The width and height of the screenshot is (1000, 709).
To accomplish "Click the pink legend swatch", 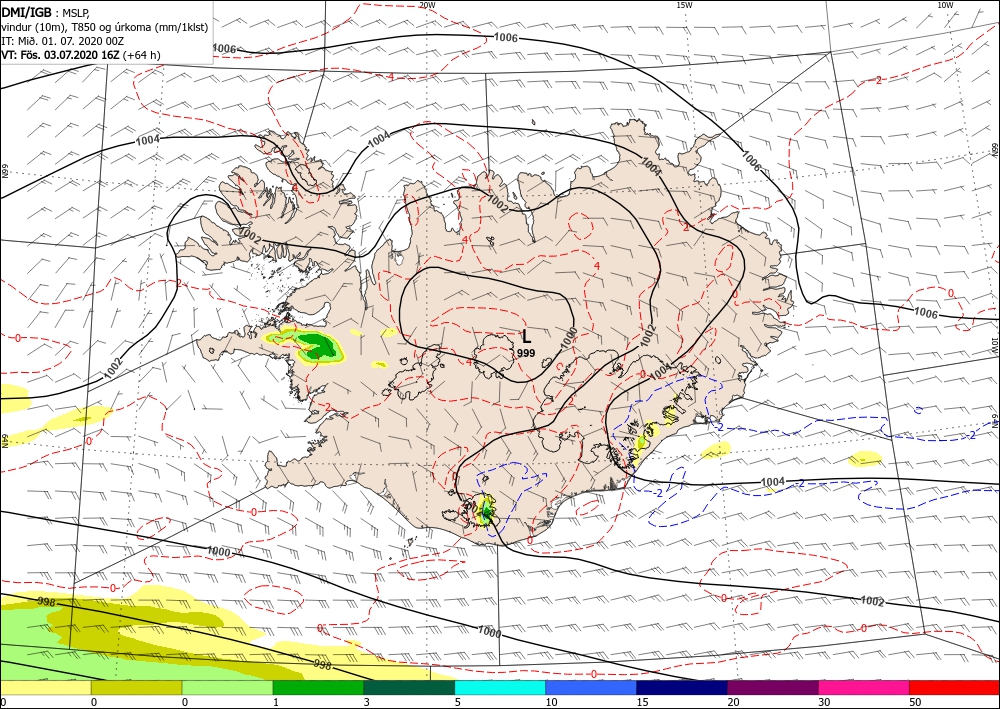I will (x=864, y=687).
